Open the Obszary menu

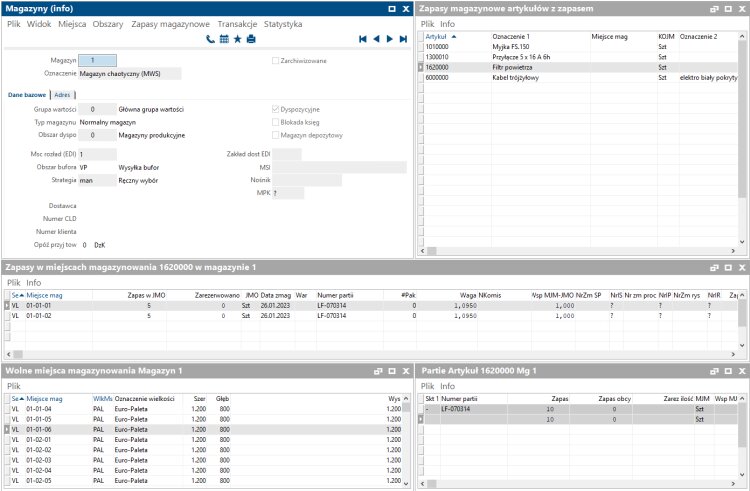click(x=108, y=24)
